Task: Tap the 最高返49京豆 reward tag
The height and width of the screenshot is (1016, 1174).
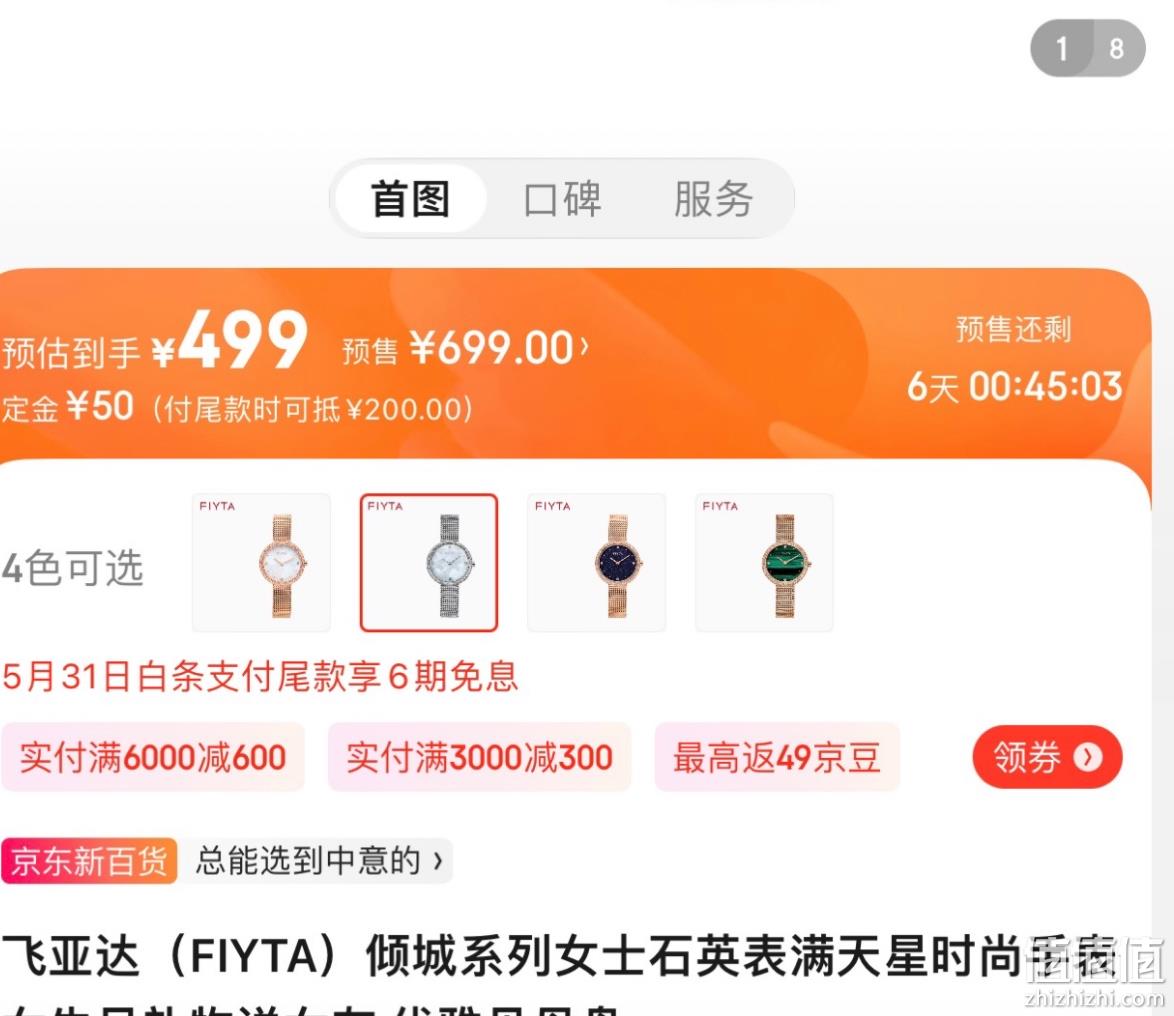Action: click(776, 757)
